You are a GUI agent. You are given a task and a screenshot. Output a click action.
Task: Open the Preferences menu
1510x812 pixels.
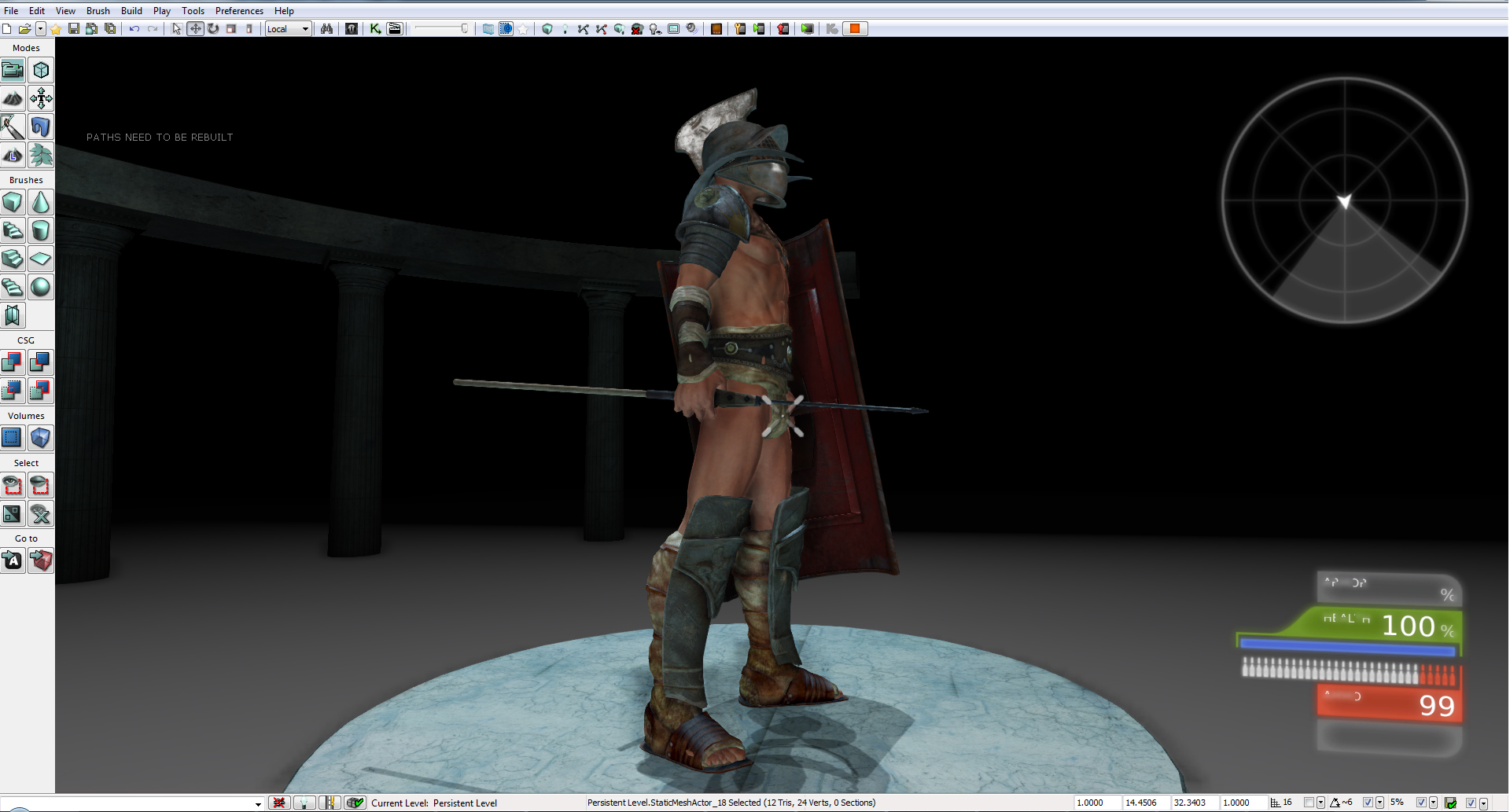[x=239, y=11]
